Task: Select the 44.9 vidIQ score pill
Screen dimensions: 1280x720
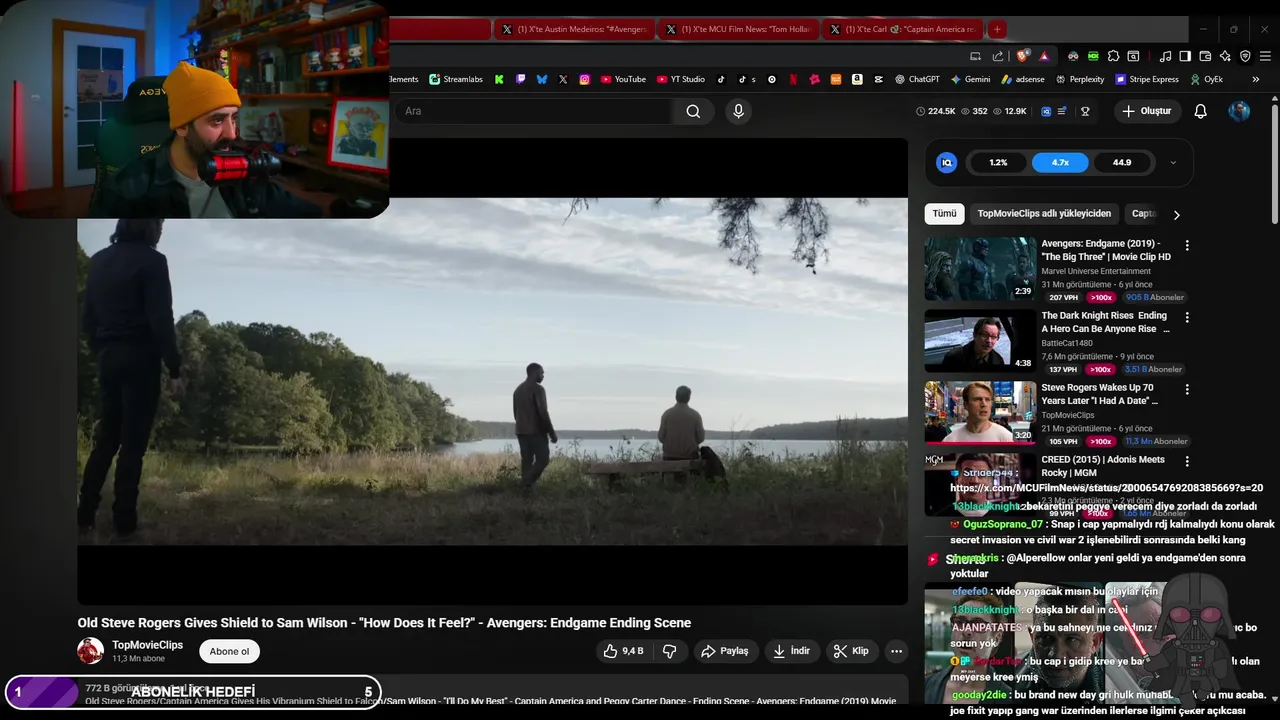Action: 1122,162
